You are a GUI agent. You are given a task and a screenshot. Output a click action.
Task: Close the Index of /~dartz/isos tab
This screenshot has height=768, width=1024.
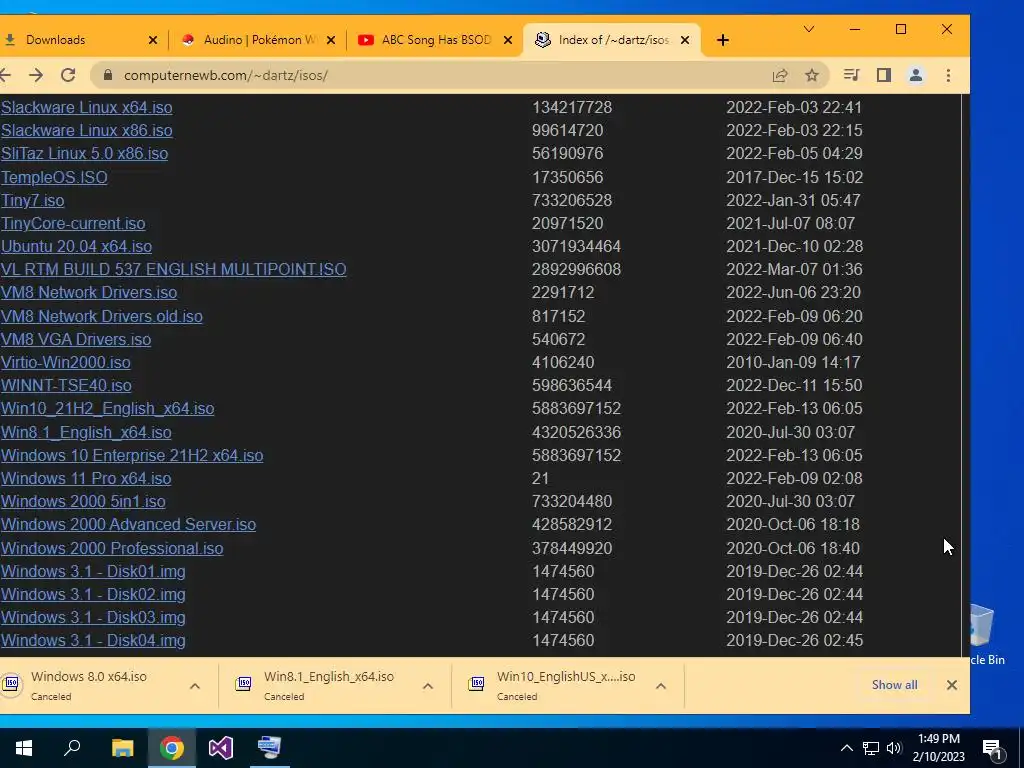click(x=685, y=40)
